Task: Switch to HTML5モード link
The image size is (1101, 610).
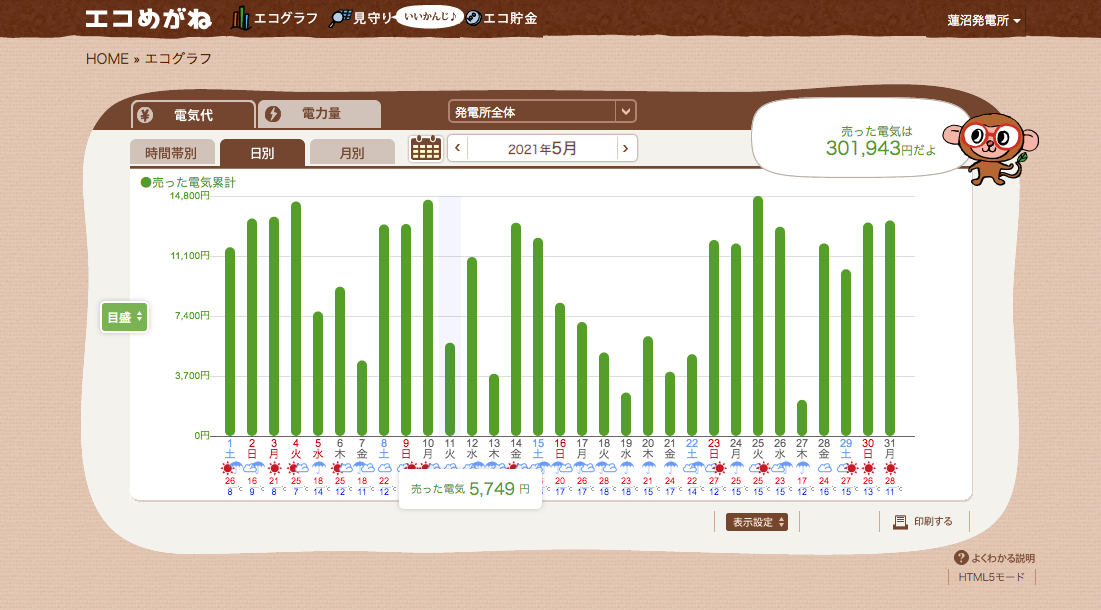Action: [991, 577]
